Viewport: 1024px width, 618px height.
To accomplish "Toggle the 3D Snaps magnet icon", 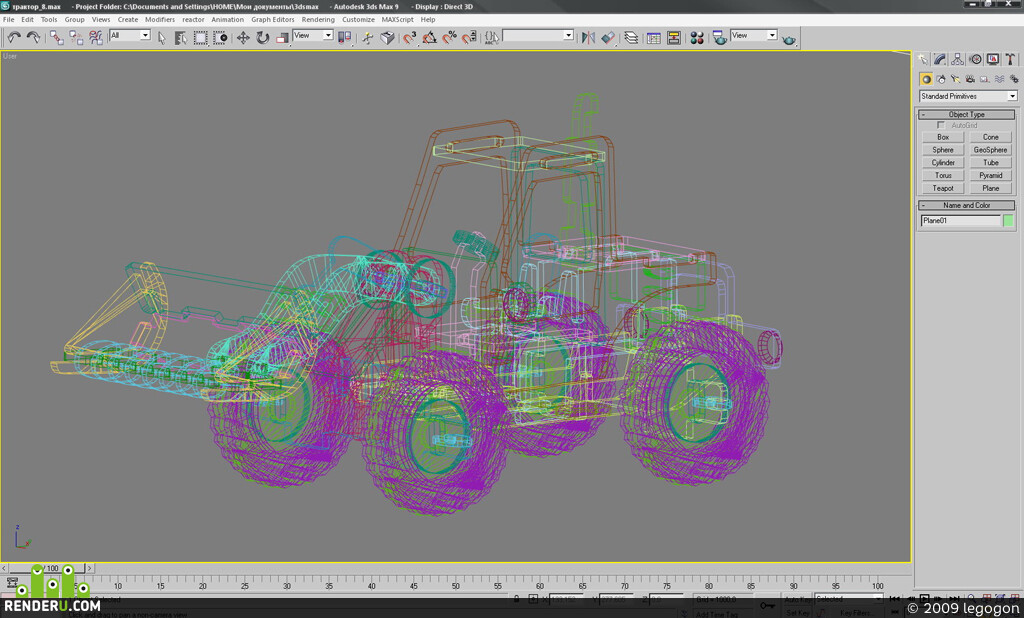I will point(409,38).
